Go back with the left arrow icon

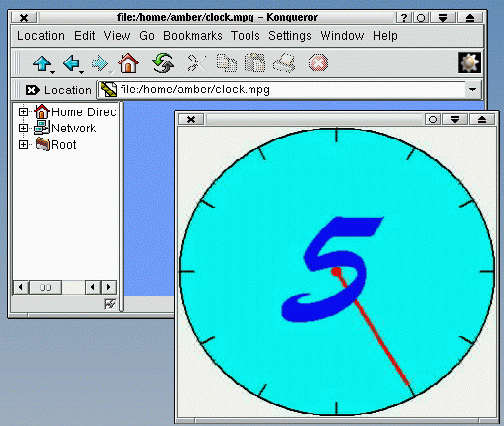tap(71, 63)
